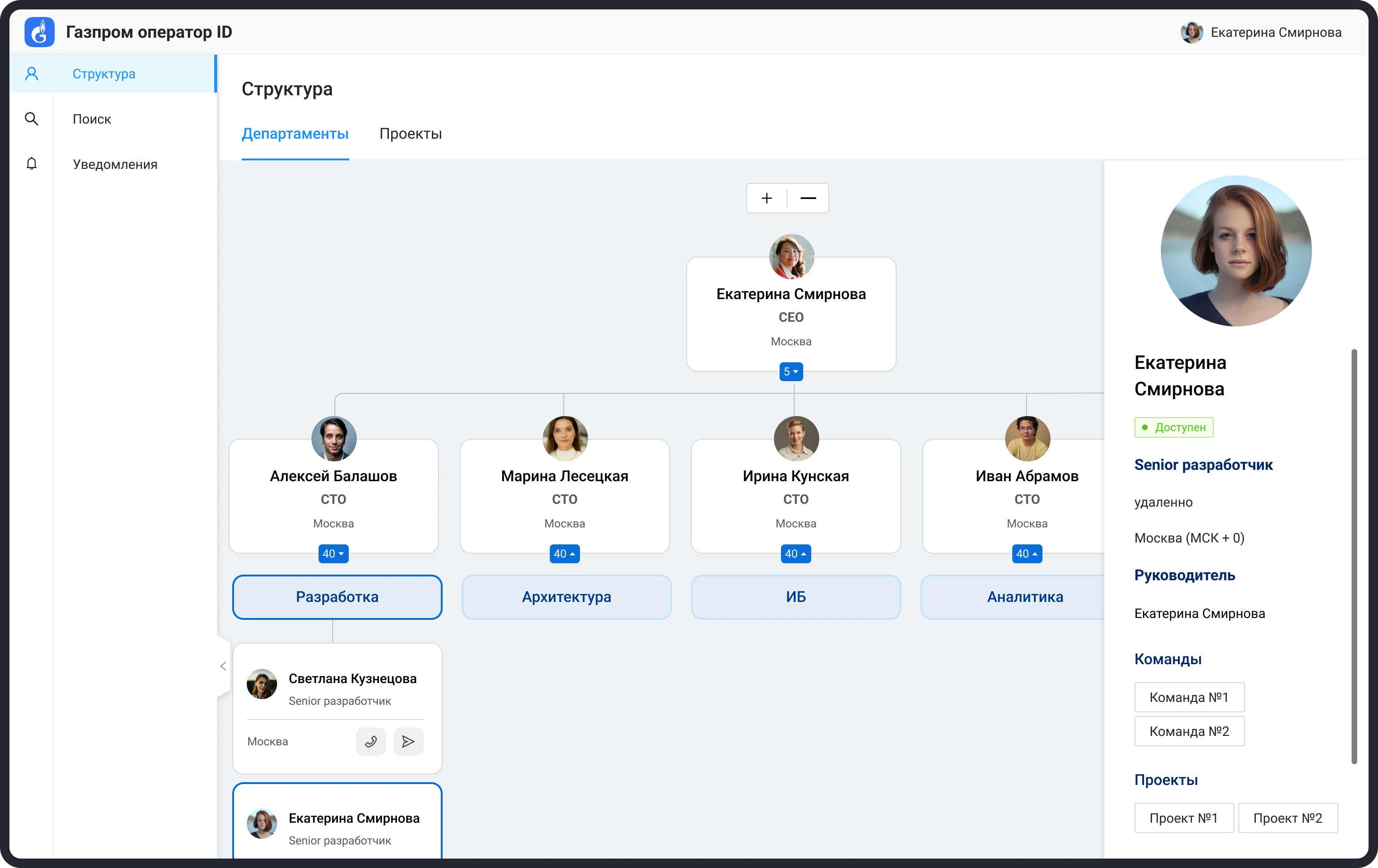The height and width of the screenshot is (868, 1378).
Task: Open the Команда №2 tag
Action: (x=1189, y=731)
